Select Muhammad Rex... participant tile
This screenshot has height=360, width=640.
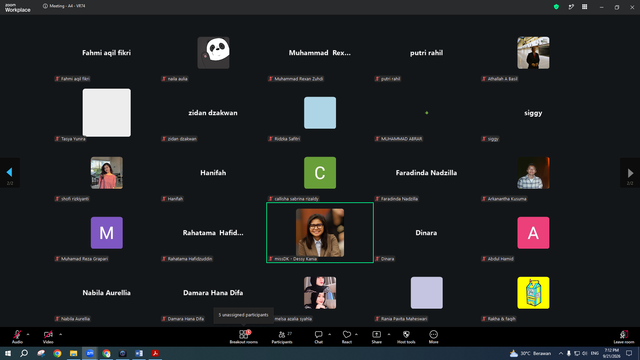pyautogui.click(x=320, y=53)
